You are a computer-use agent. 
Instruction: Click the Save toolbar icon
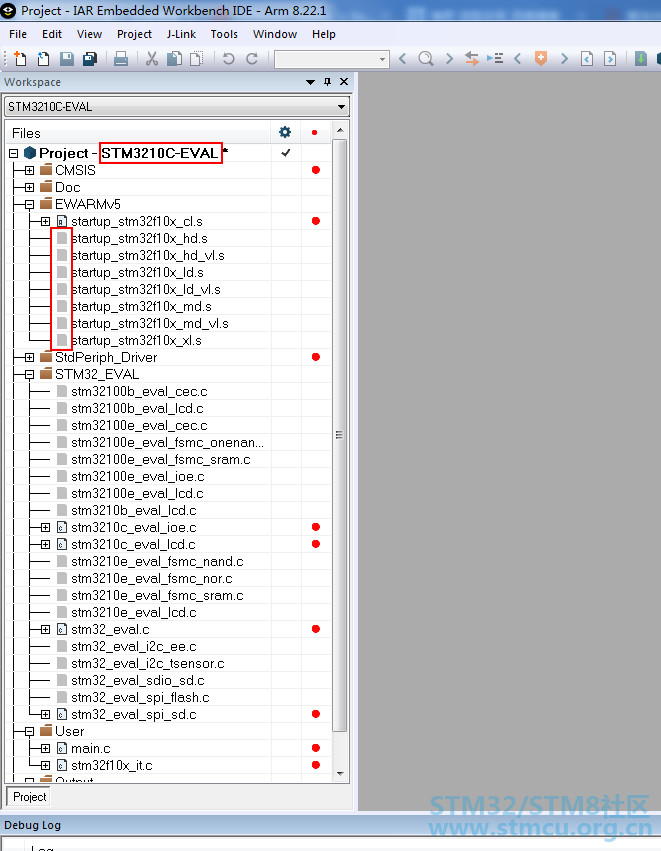click(x=67, y=58)
